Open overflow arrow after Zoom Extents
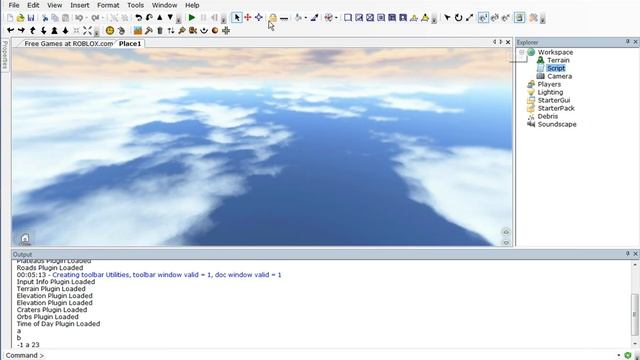This screenshot has width=640, height=360. tap(97, 32)
